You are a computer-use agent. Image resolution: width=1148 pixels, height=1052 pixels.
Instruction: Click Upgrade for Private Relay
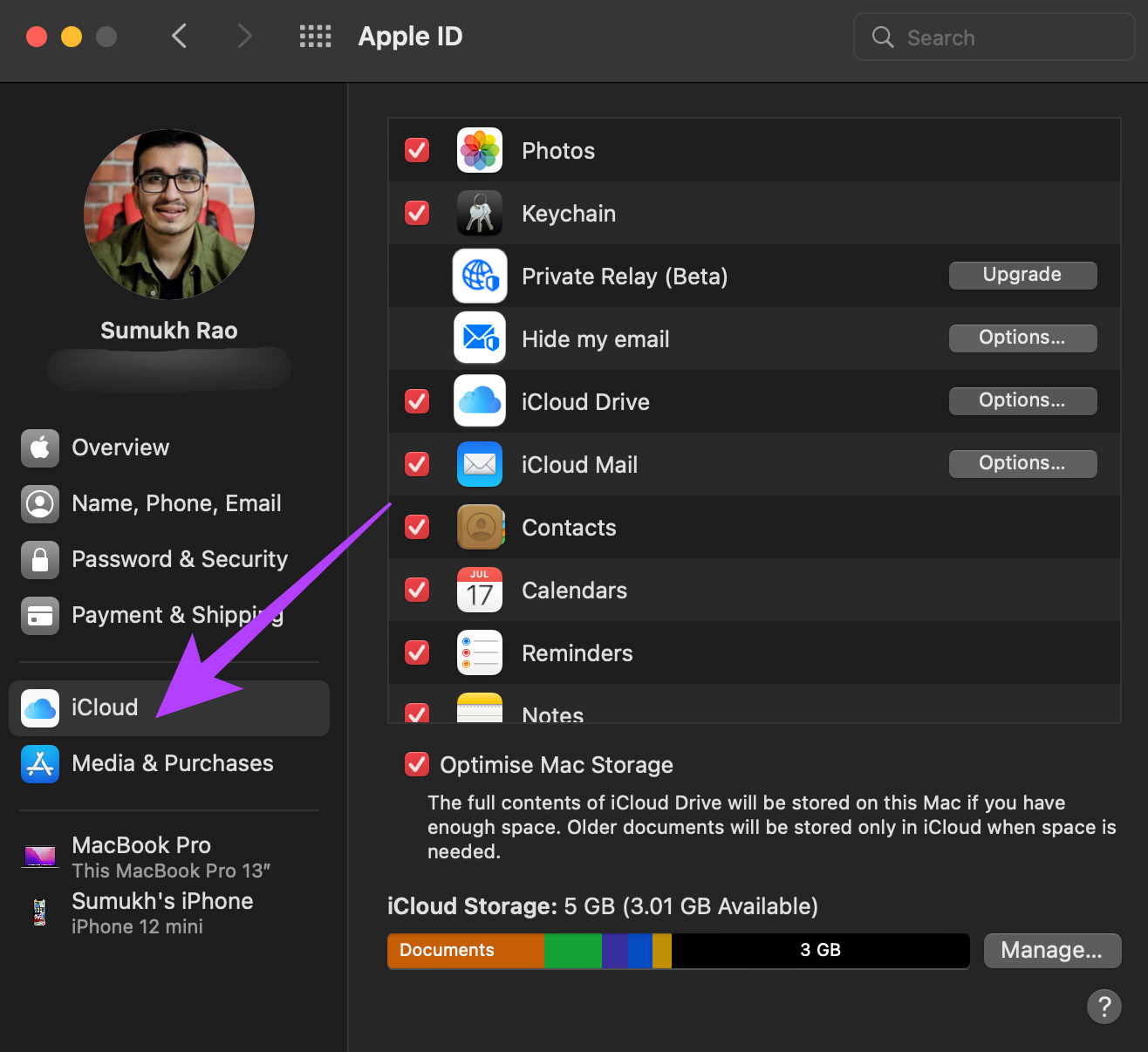(1022, 275)
